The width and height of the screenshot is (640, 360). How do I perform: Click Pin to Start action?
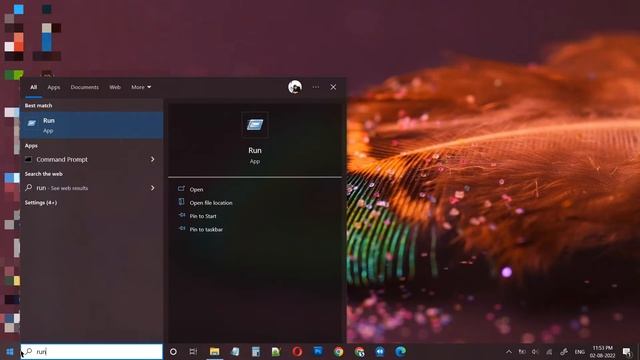pos(203,216)
